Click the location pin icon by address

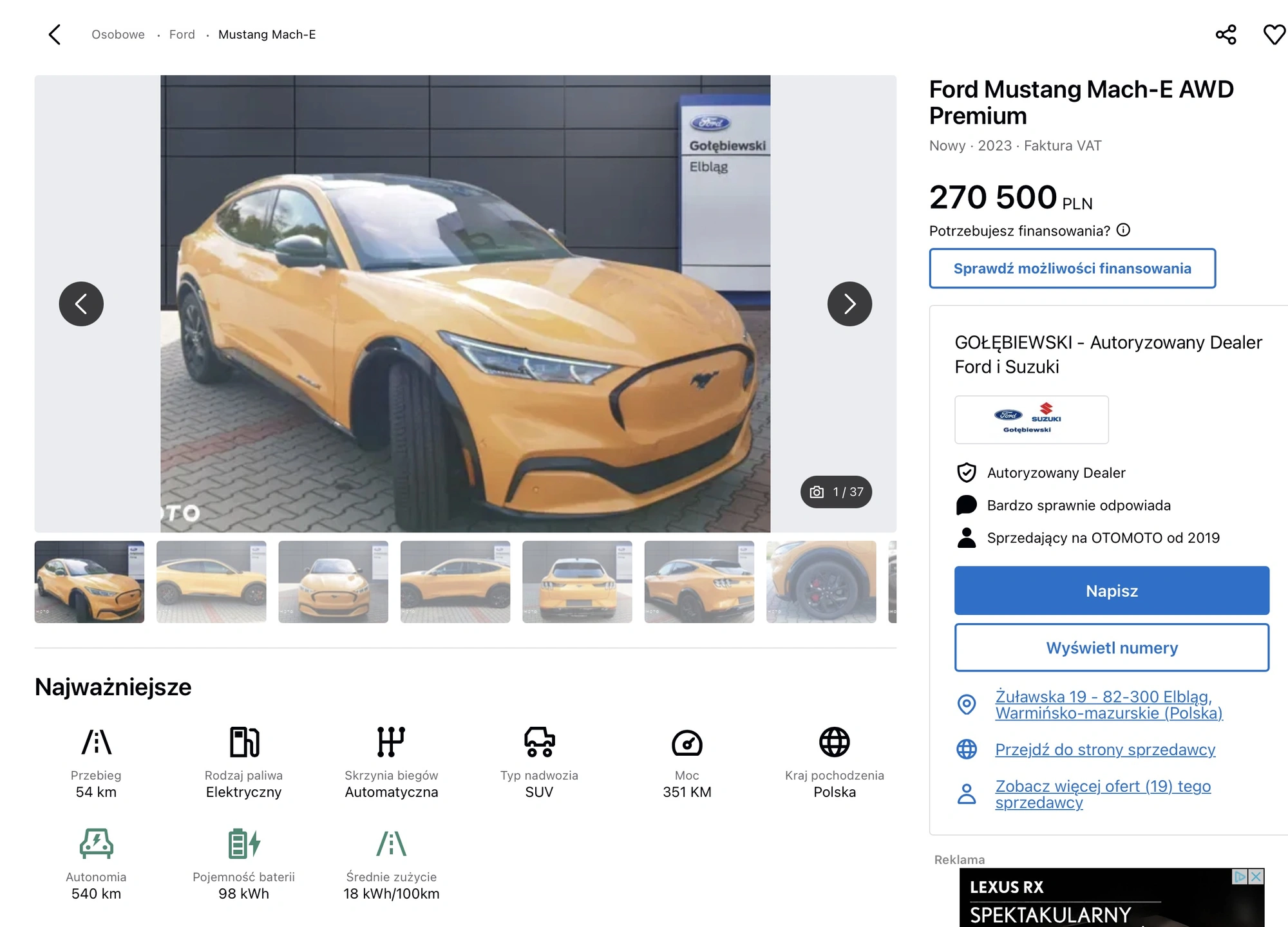[x=967, y=704]
